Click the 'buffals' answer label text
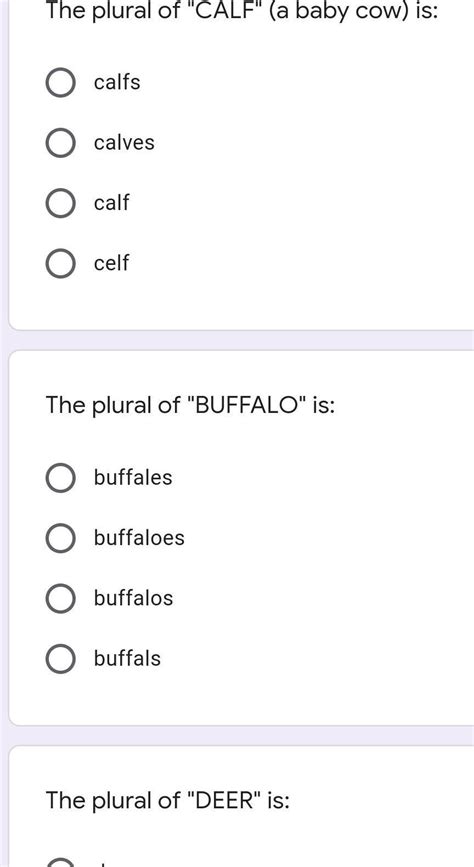474x867 pixels. point(127,658)
